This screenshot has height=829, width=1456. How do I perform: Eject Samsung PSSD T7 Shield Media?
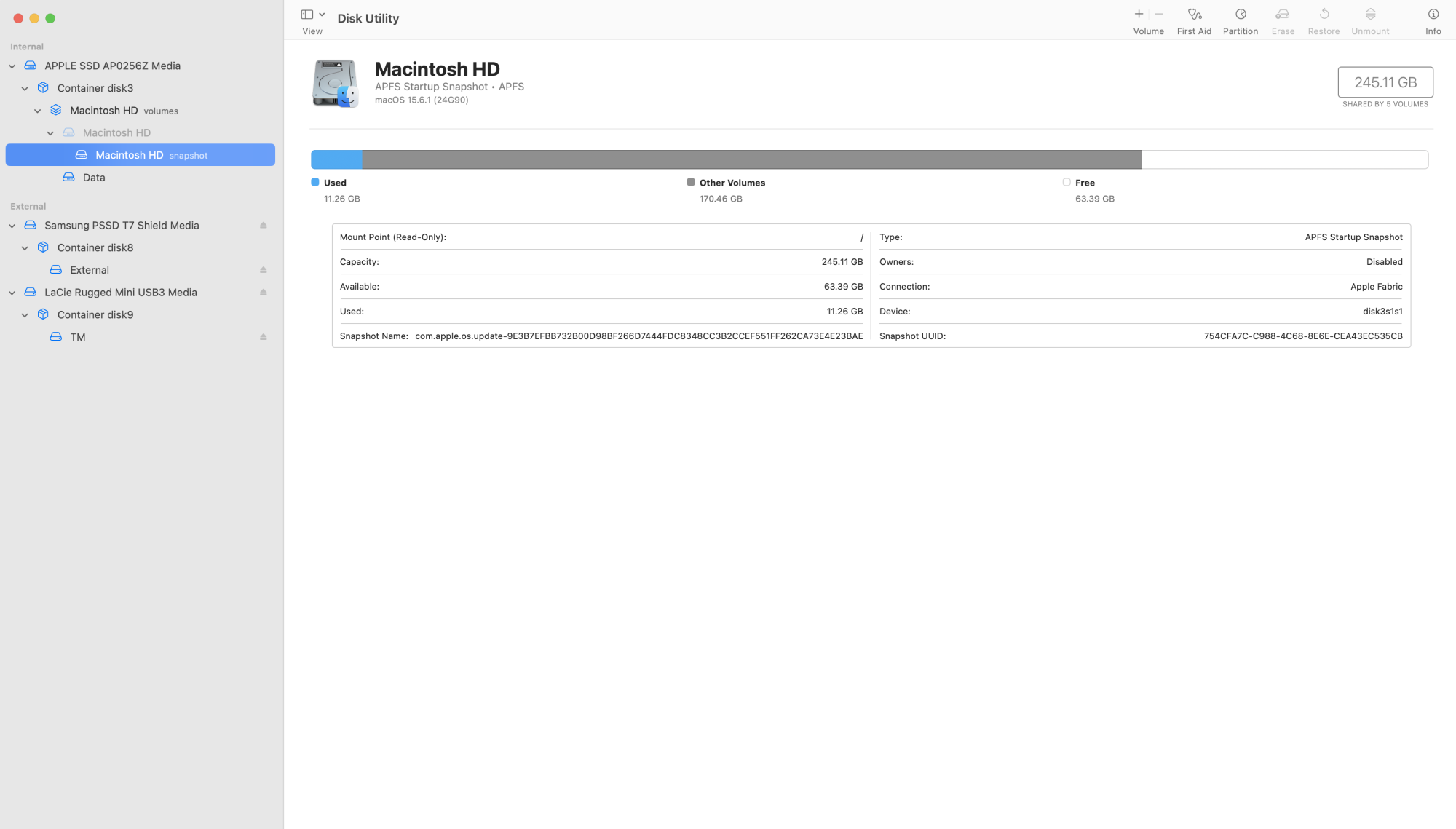tap(264, 226)
